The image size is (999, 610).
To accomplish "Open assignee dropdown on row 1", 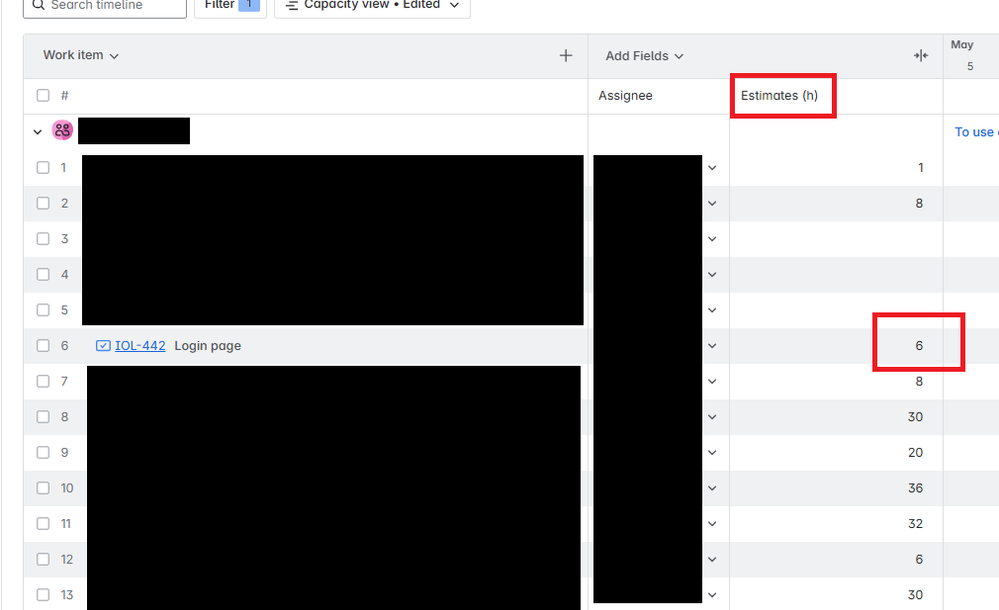I will click(x=712, y=168).
